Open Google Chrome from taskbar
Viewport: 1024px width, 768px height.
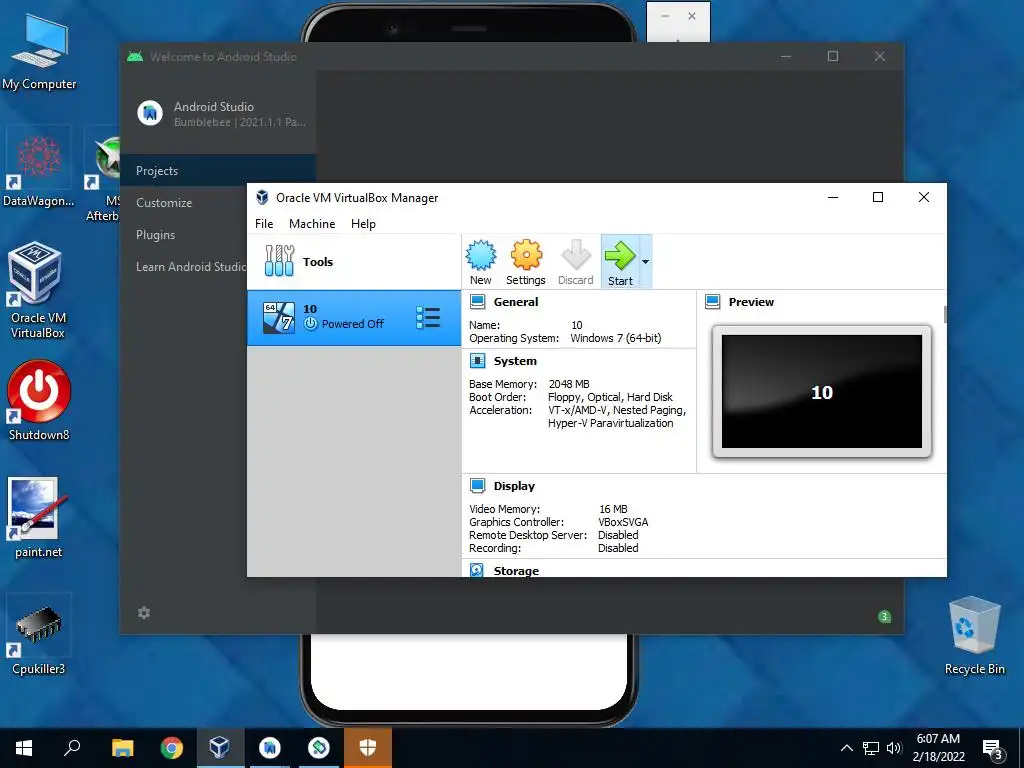pyautogui.click(x=172, y=748)
